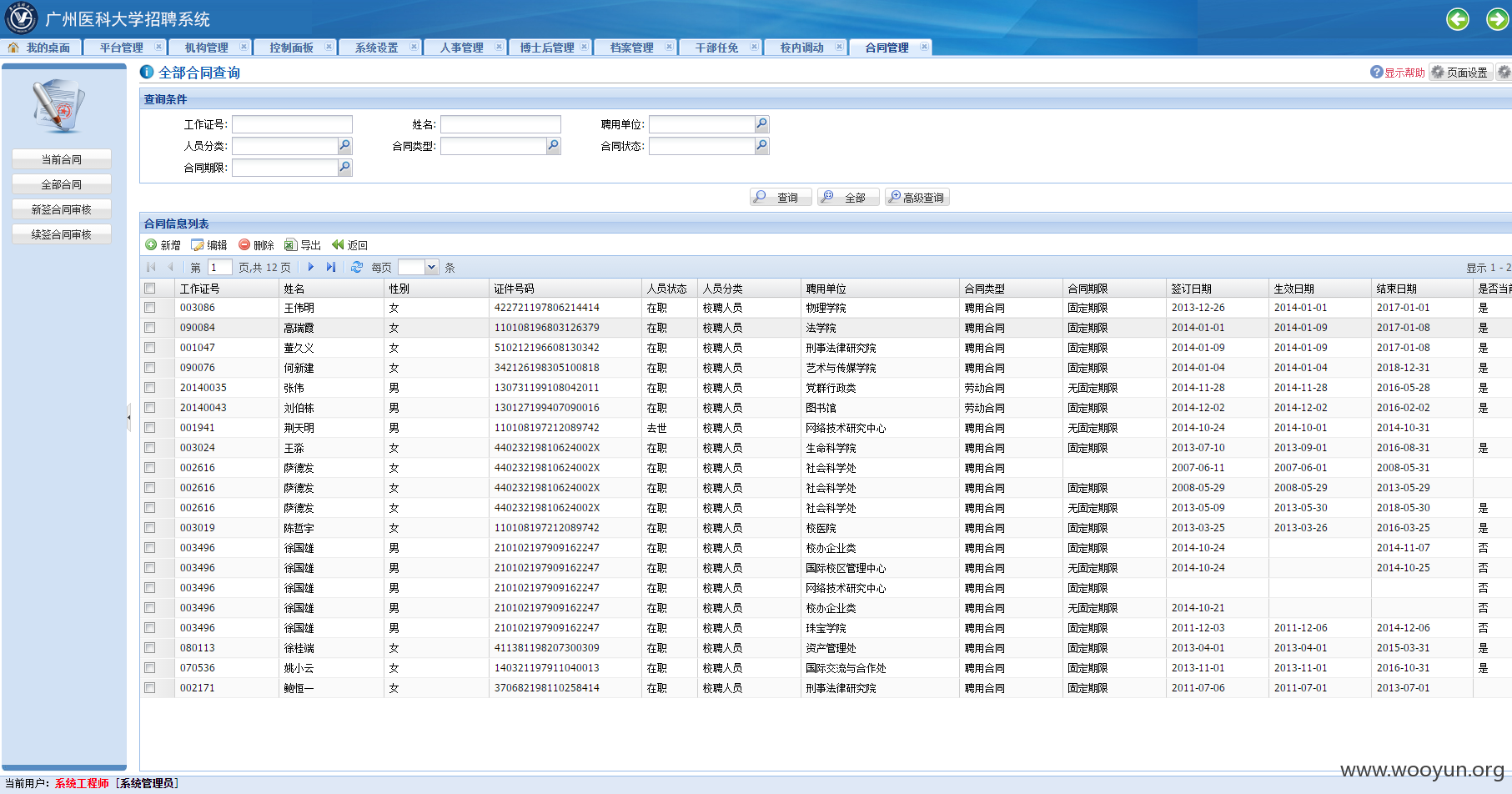The height and width of the screenshot is (794, 1512).
Task: Click lookup icon next to 合同类型 field
Action: click(x=553, y=145)
